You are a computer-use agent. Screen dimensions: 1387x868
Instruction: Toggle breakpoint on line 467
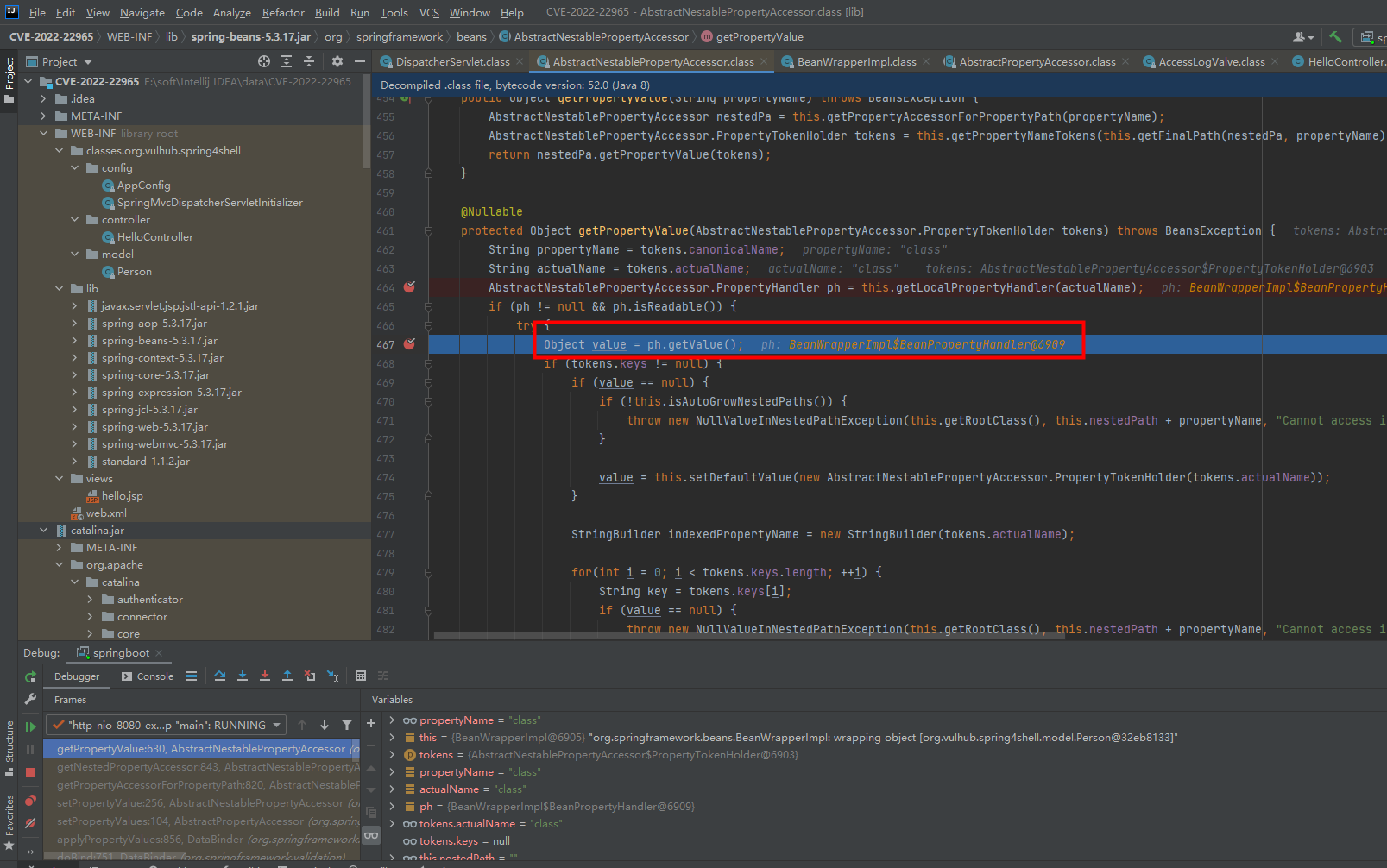click(410, 344)
